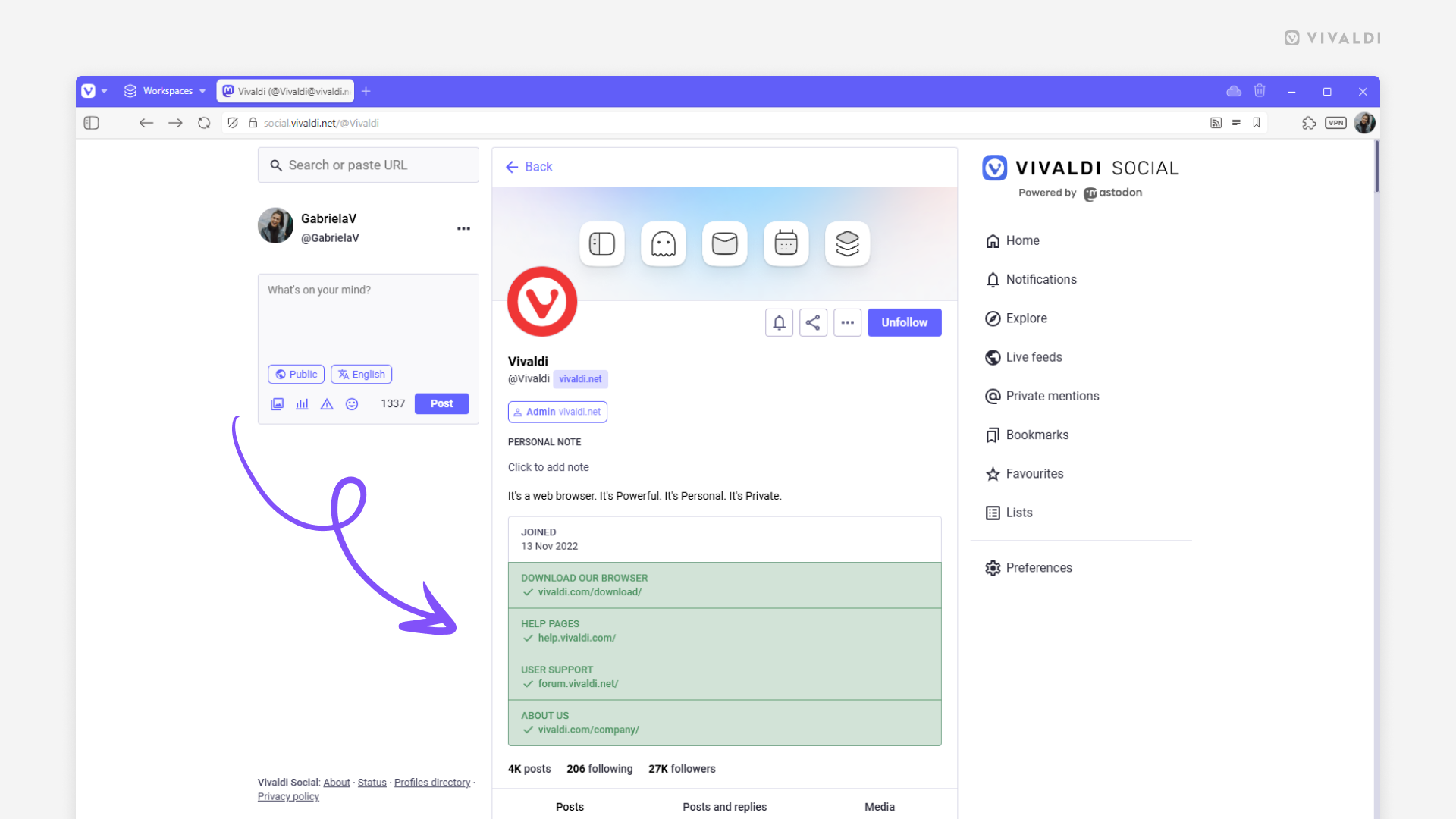Viewport: 1456px width, 819px height.
Task: Toggle Reader view icon
Action: click(x=1236, y=123)
